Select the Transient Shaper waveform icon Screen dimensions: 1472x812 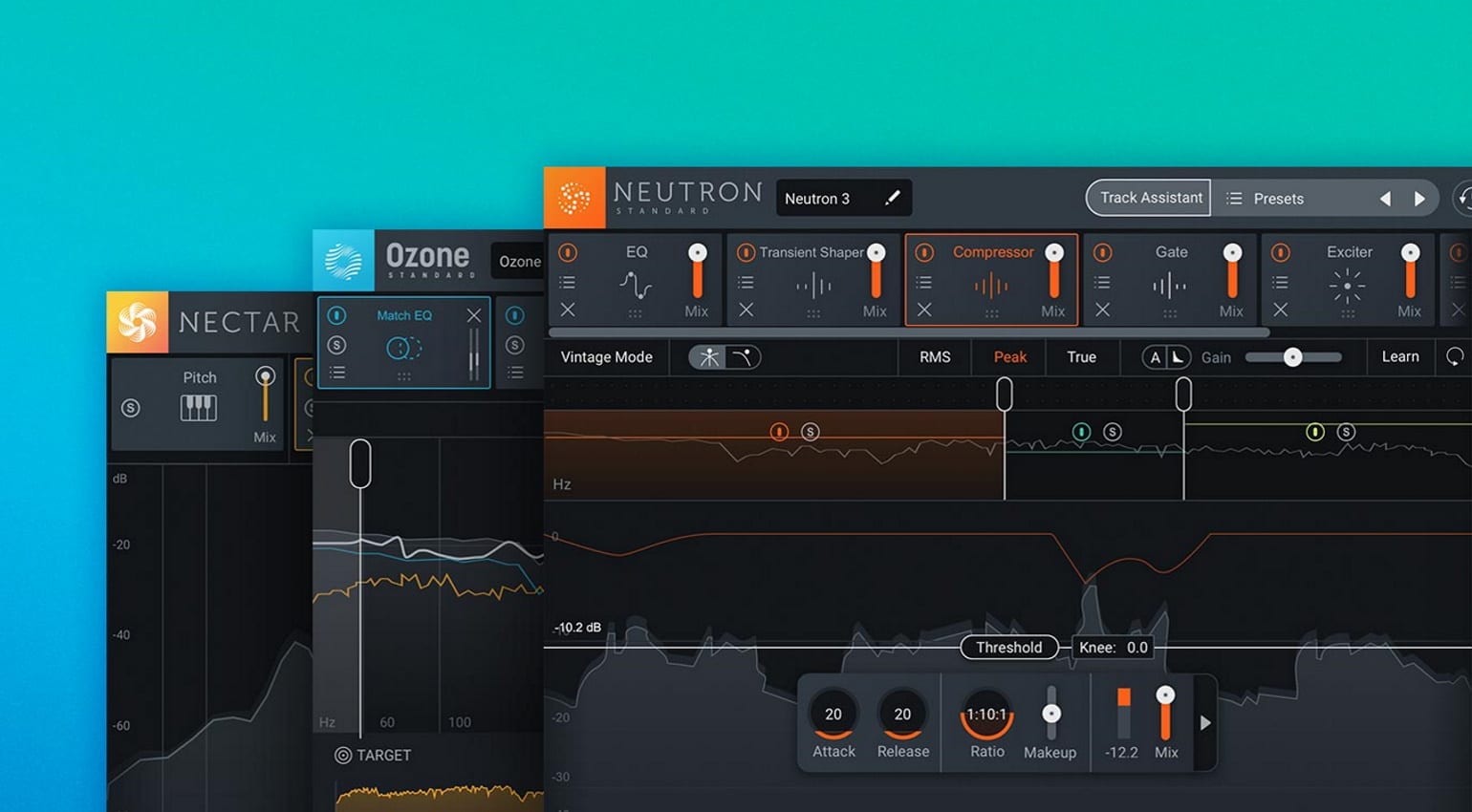point(813,286)
